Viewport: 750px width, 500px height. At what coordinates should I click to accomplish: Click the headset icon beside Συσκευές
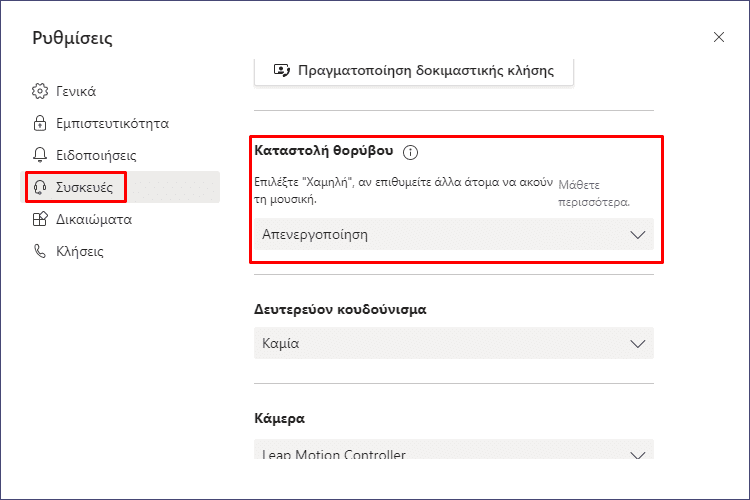(40, 187)
